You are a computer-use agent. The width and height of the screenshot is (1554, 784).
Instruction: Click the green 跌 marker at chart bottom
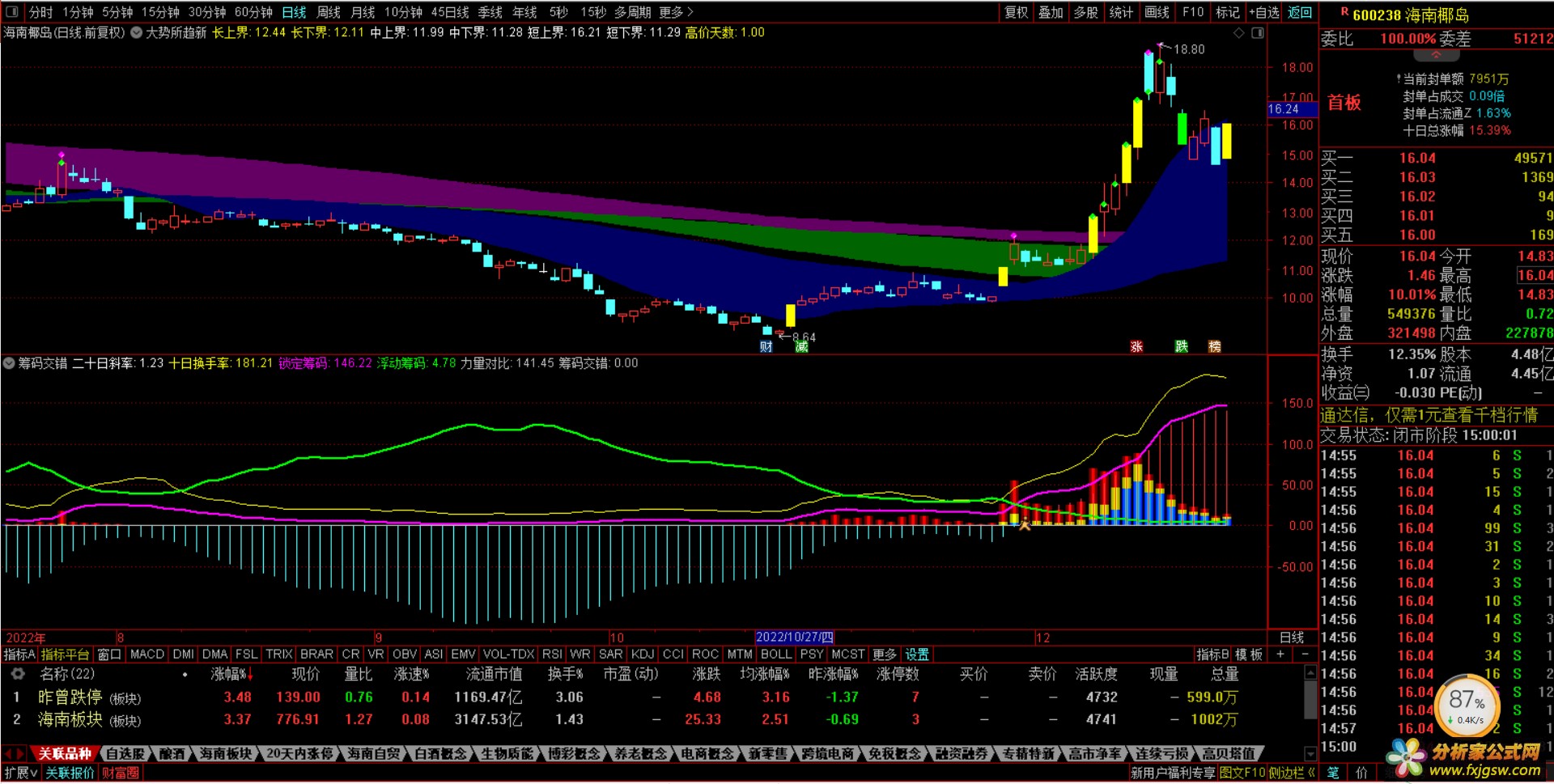click(x=1181, y=346)
